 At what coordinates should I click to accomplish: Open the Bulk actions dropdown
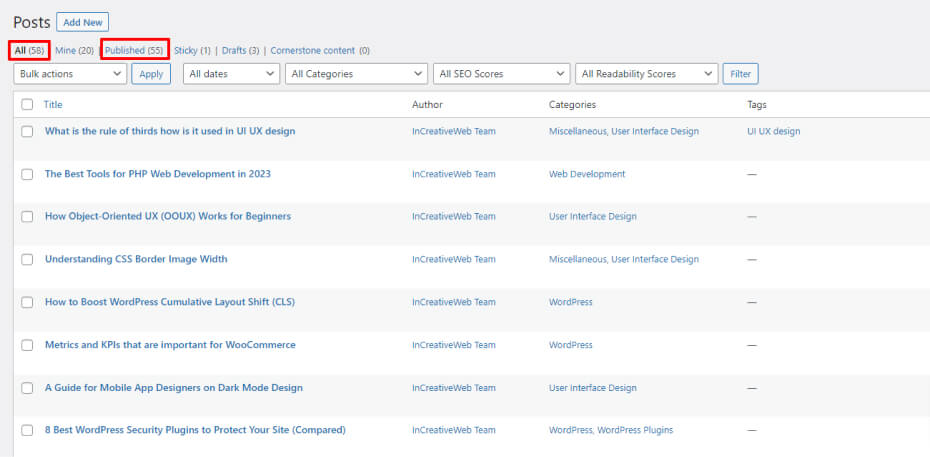tap(70, 74)
